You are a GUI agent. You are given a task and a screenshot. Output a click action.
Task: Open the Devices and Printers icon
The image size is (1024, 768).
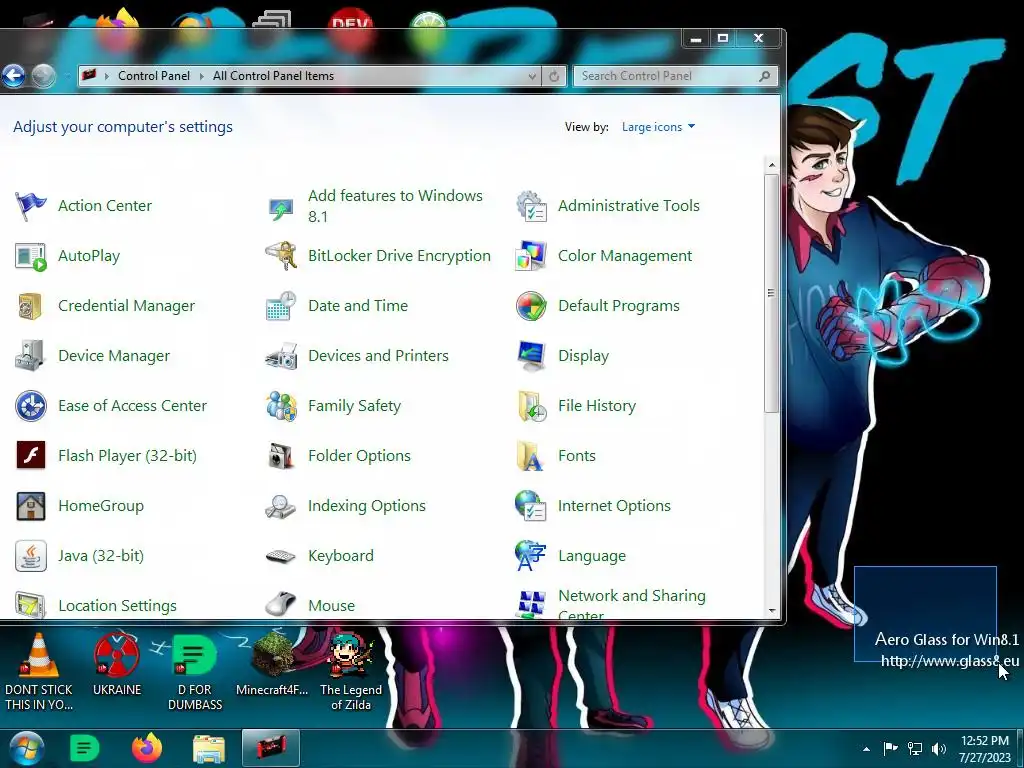click(x=281, y=357)
